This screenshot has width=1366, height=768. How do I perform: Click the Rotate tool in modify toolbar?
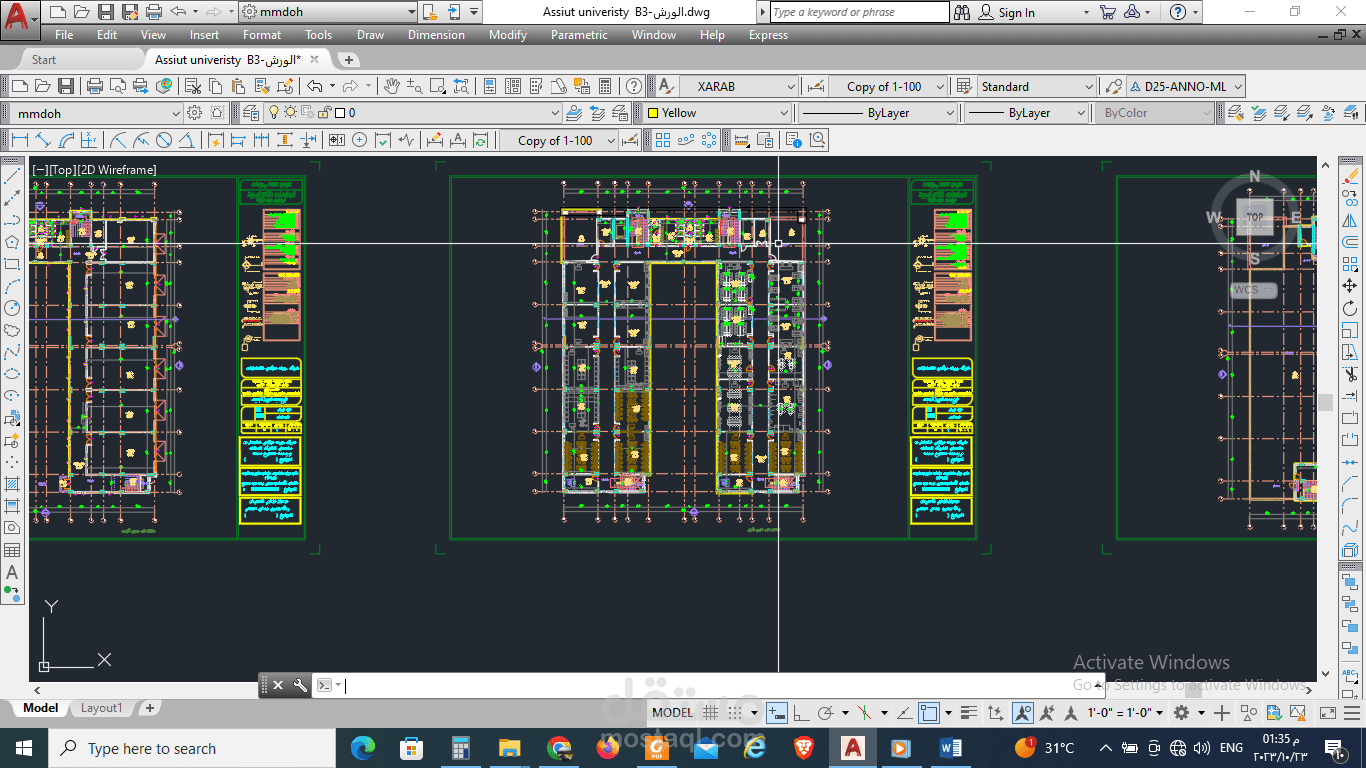coord(1351,308)
